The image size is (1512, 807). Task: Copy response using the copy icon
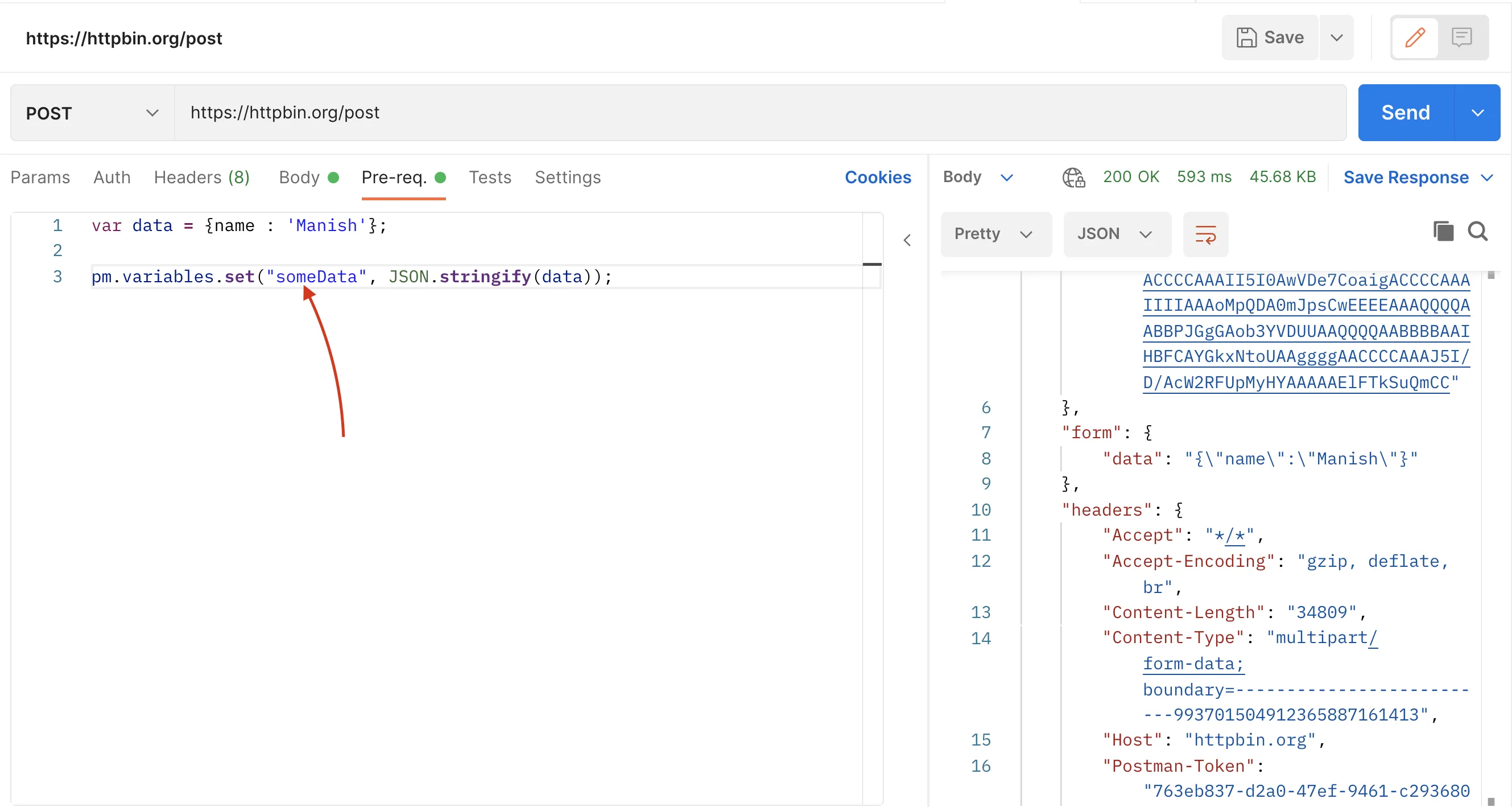[1443, 232]
